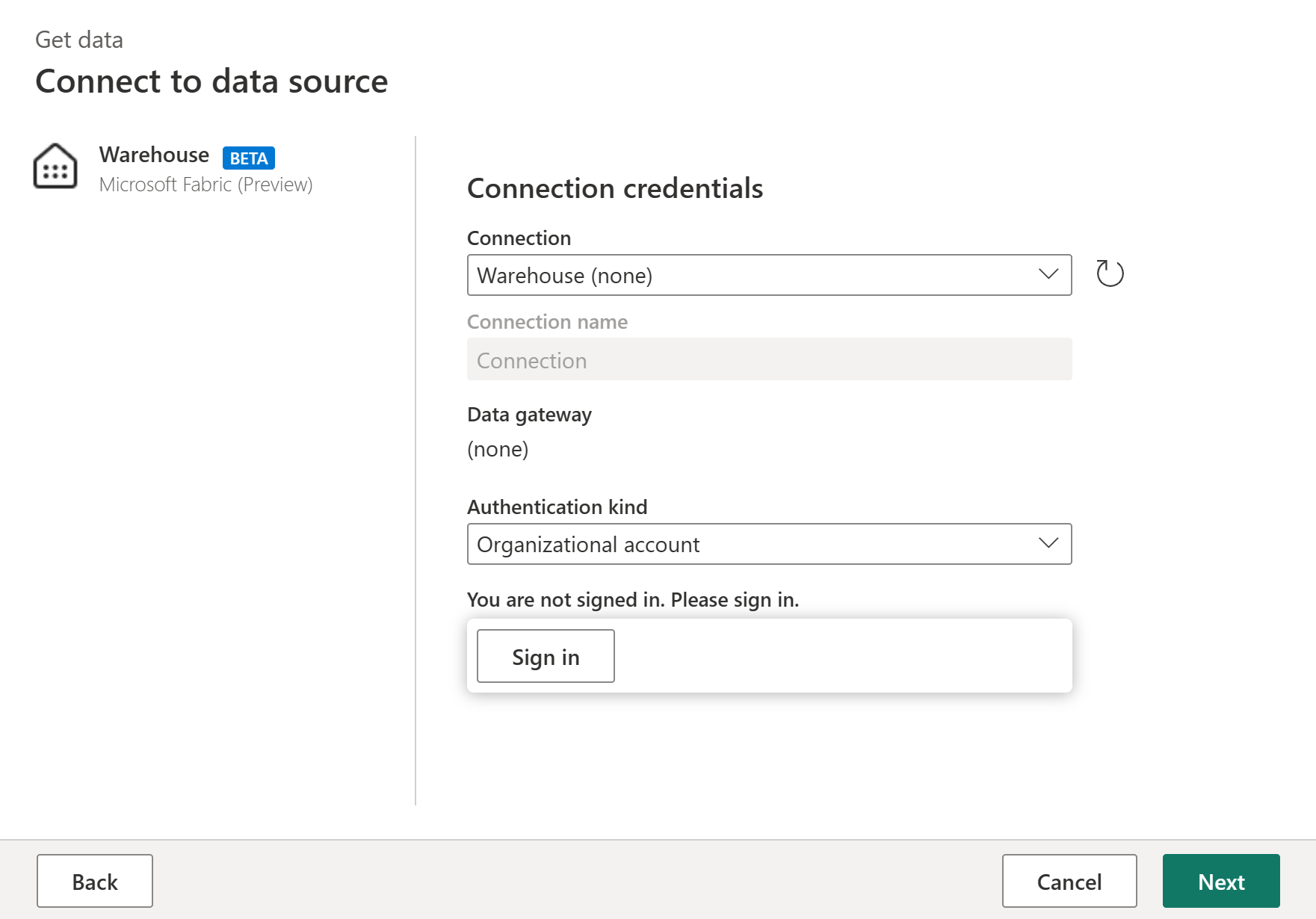Go back using the Back button
Viewport: 1316px width, 919px height.
coord(95,881)
